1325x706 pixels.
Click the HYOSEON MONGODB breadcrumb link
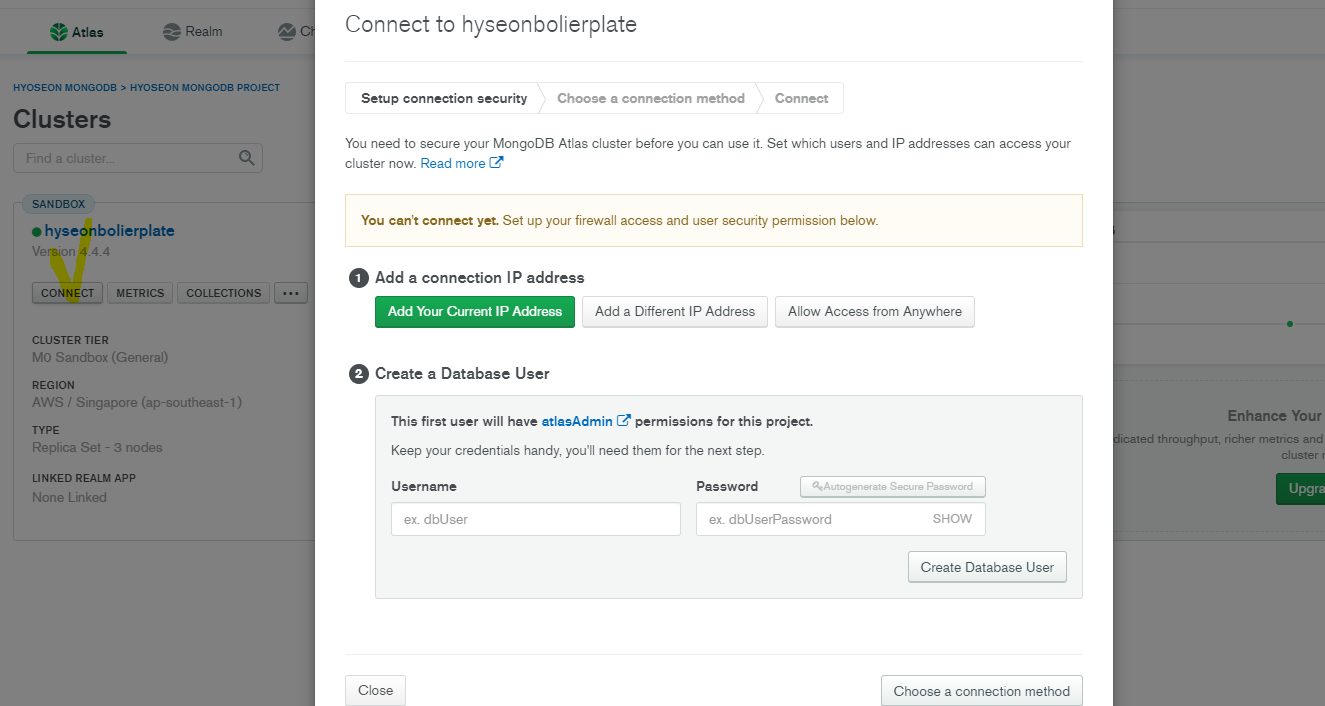64,88
